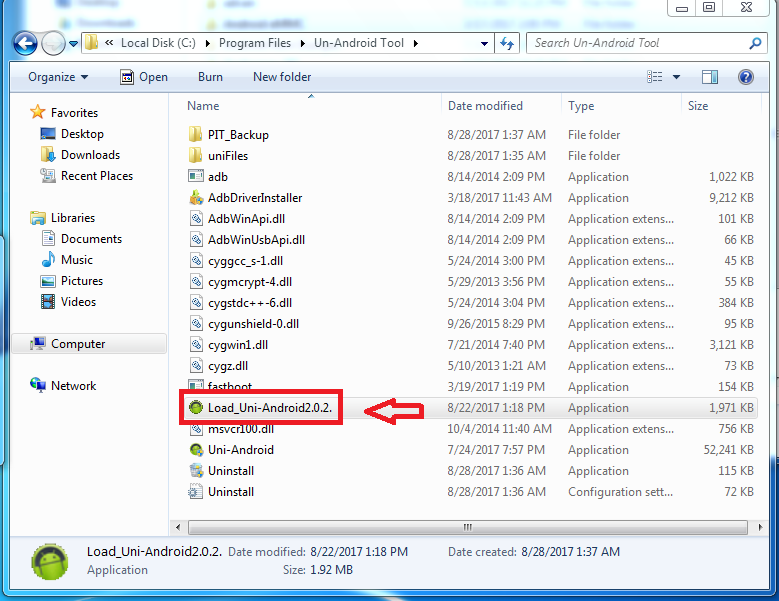
Task: Sort by the Size column header
Action: pos(698,106)
